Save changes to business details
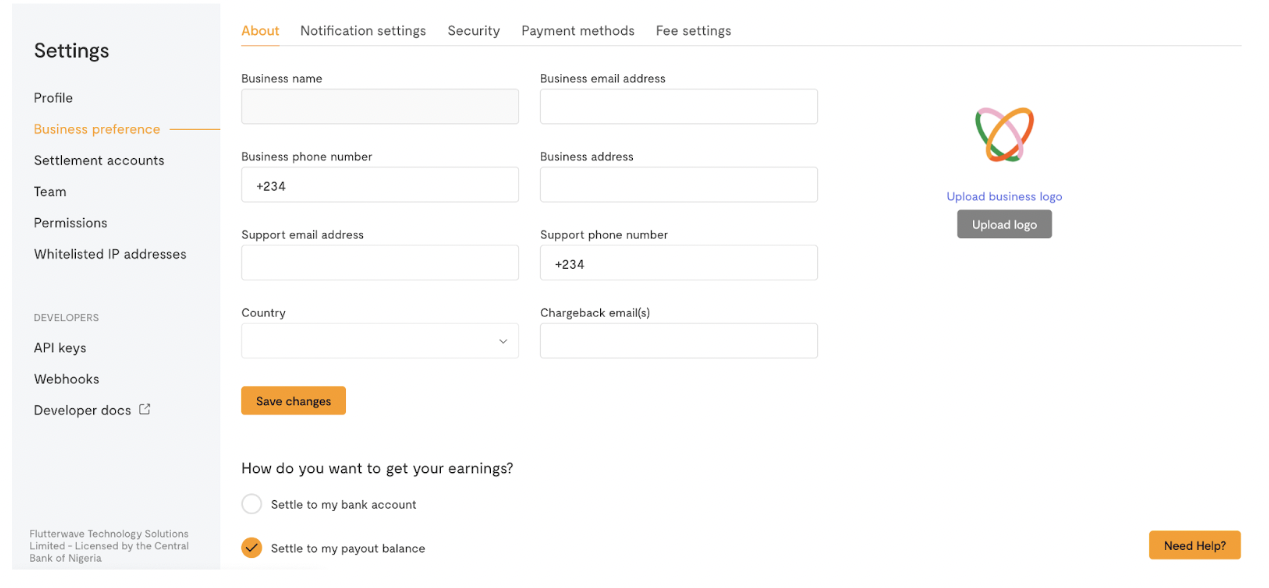This screenshot has width=1269, height=588. point(293,401)
